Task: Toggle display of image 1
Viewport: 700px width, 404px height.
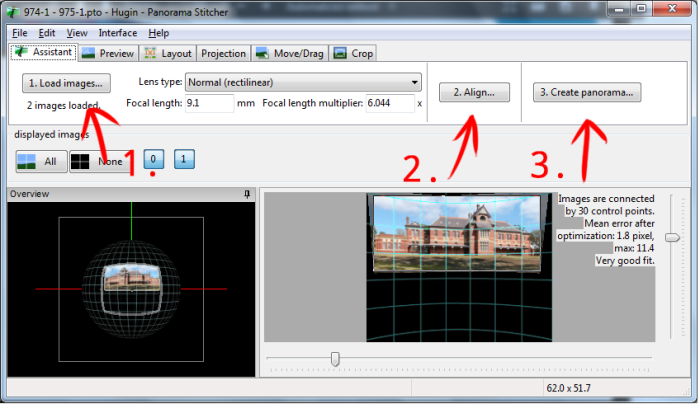Action: point(184,159)
